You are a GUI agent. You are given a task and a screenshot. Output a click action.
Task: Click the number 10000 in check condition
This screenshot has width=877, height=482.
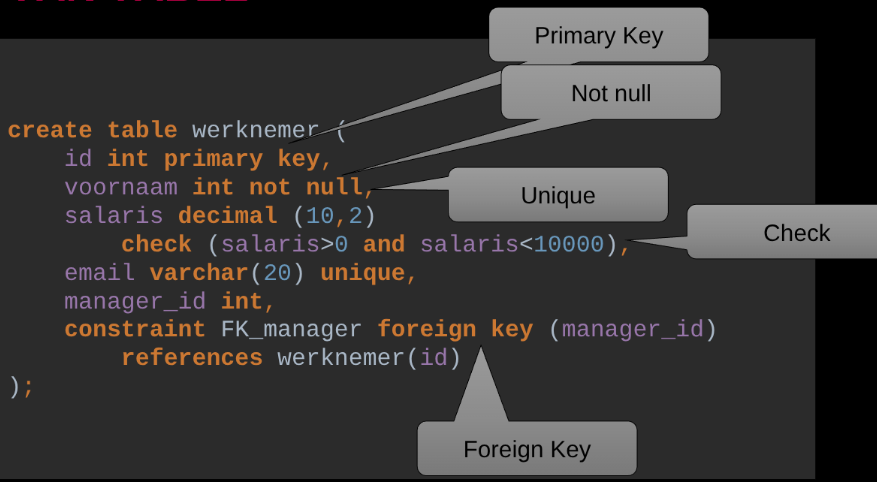pyautogui.click(x=569, y=244)
